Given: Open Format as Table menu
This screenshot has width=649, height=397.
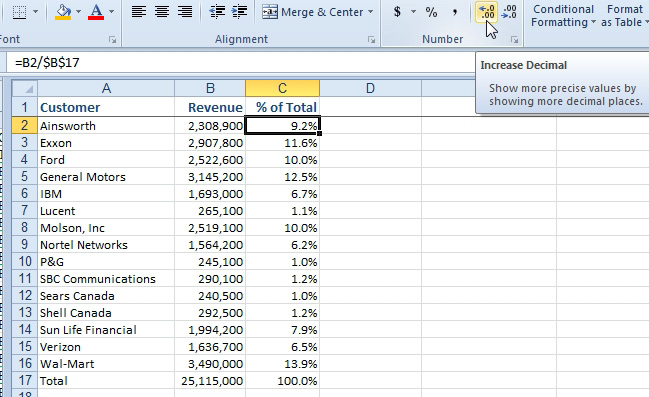Looking at the screenshot, I should (x=625, y=15).
